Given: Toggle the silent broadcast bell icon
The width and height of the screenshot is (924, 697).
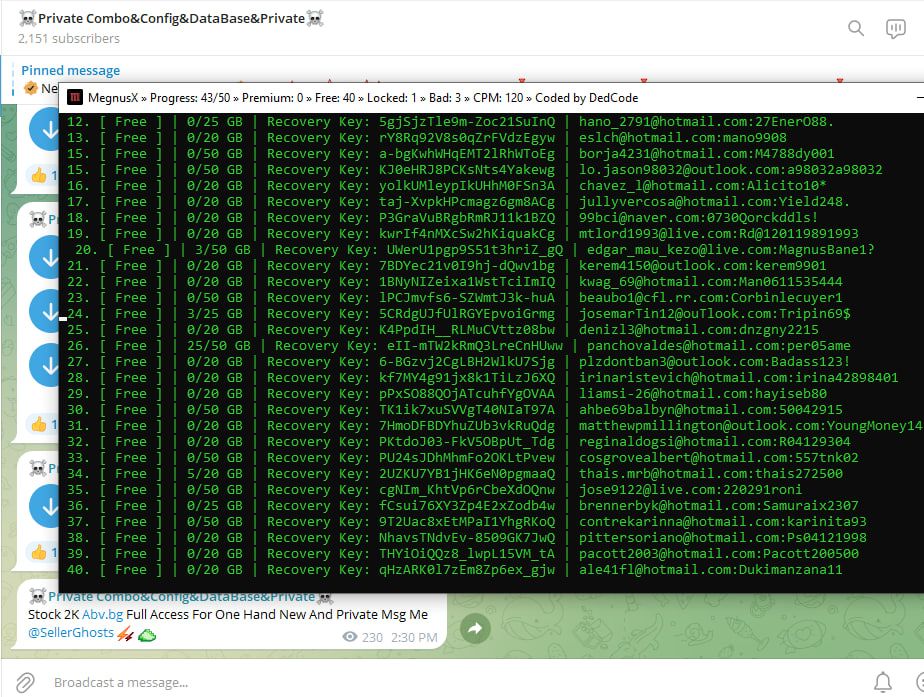Looking at the screenshot, I should click(882, 682).
